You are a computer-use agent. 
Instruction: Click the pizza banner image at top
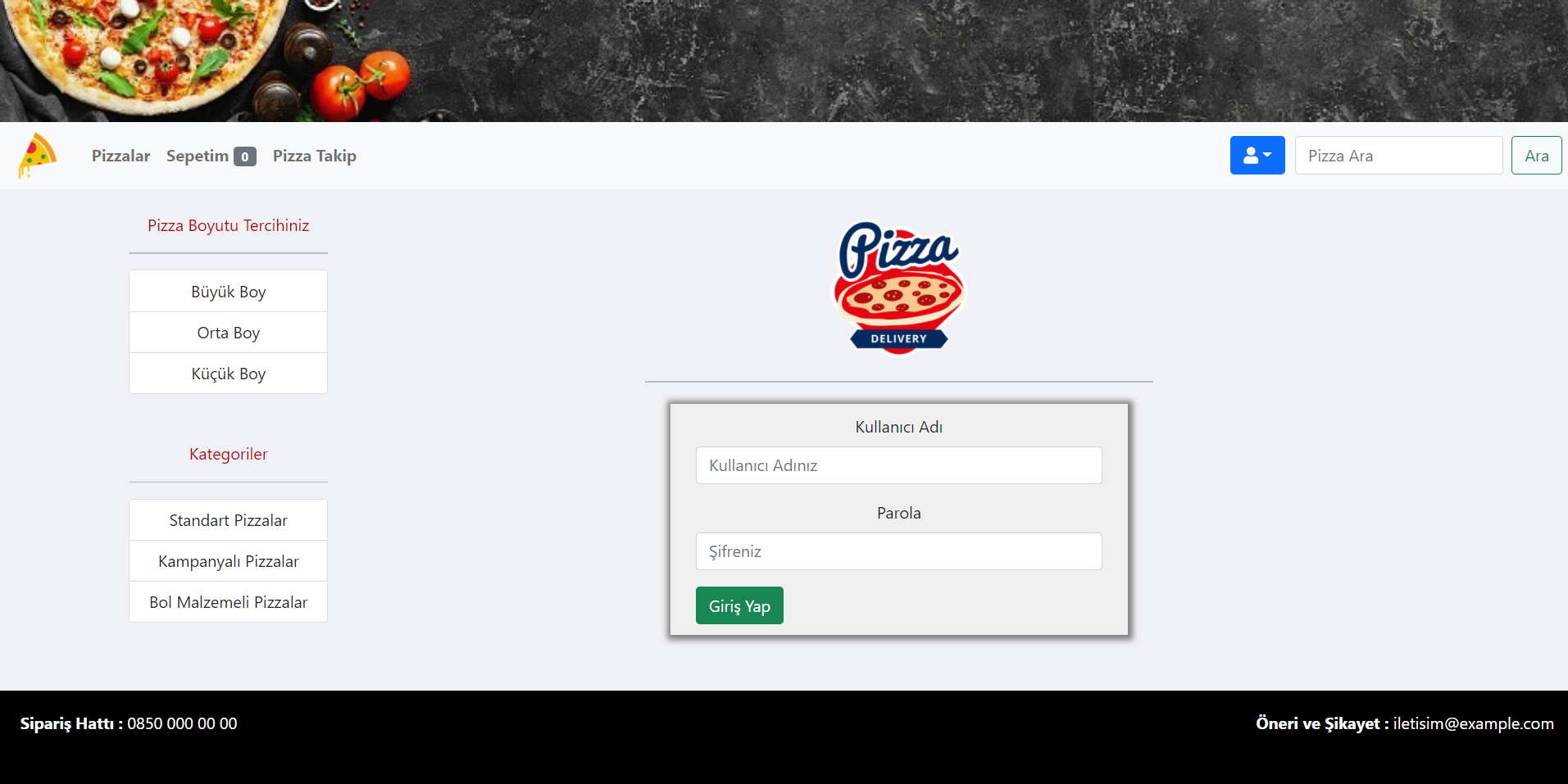[784, 61]
